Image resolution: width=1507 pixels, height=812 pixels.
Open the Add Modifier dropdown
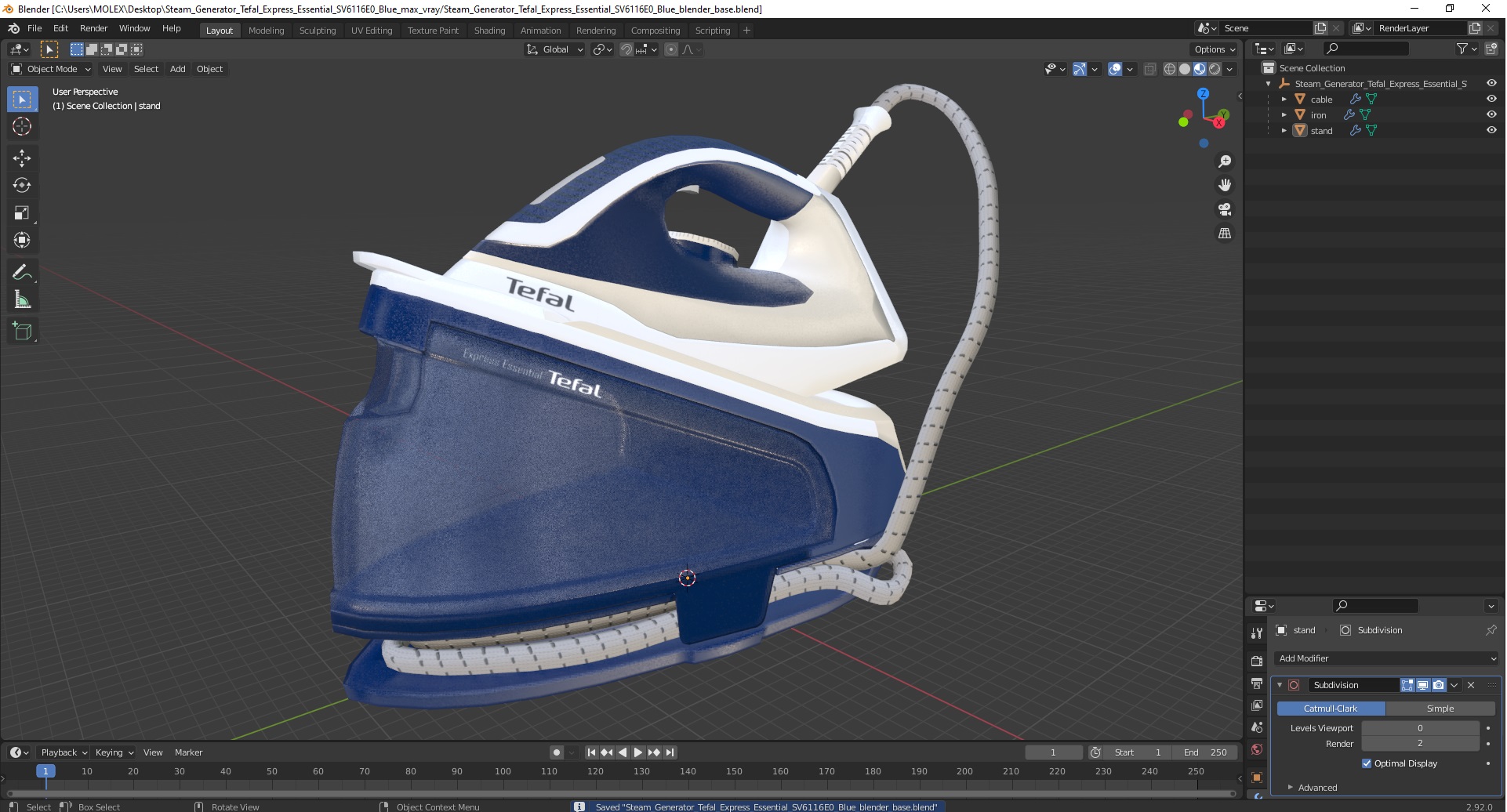coord(1386,658)
